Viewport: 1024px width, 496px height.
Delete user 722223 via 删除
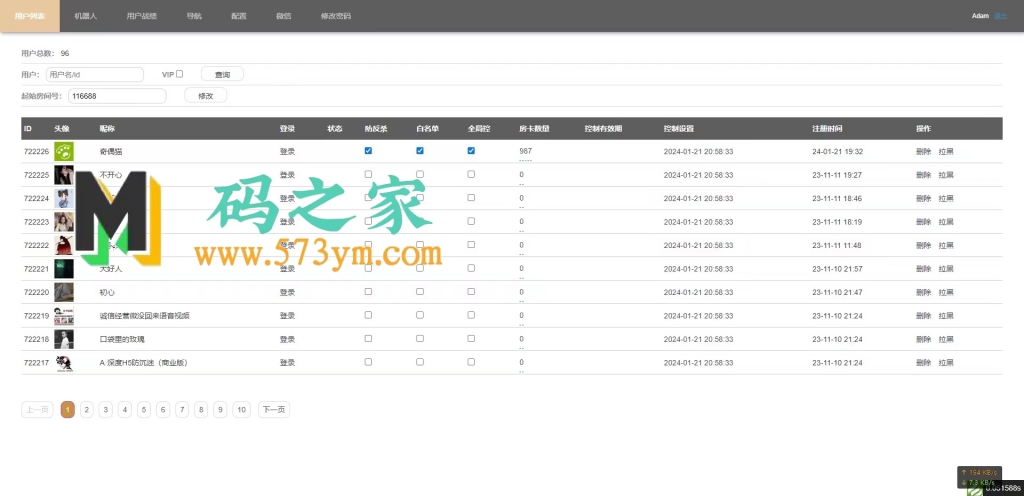pos(923,222)
